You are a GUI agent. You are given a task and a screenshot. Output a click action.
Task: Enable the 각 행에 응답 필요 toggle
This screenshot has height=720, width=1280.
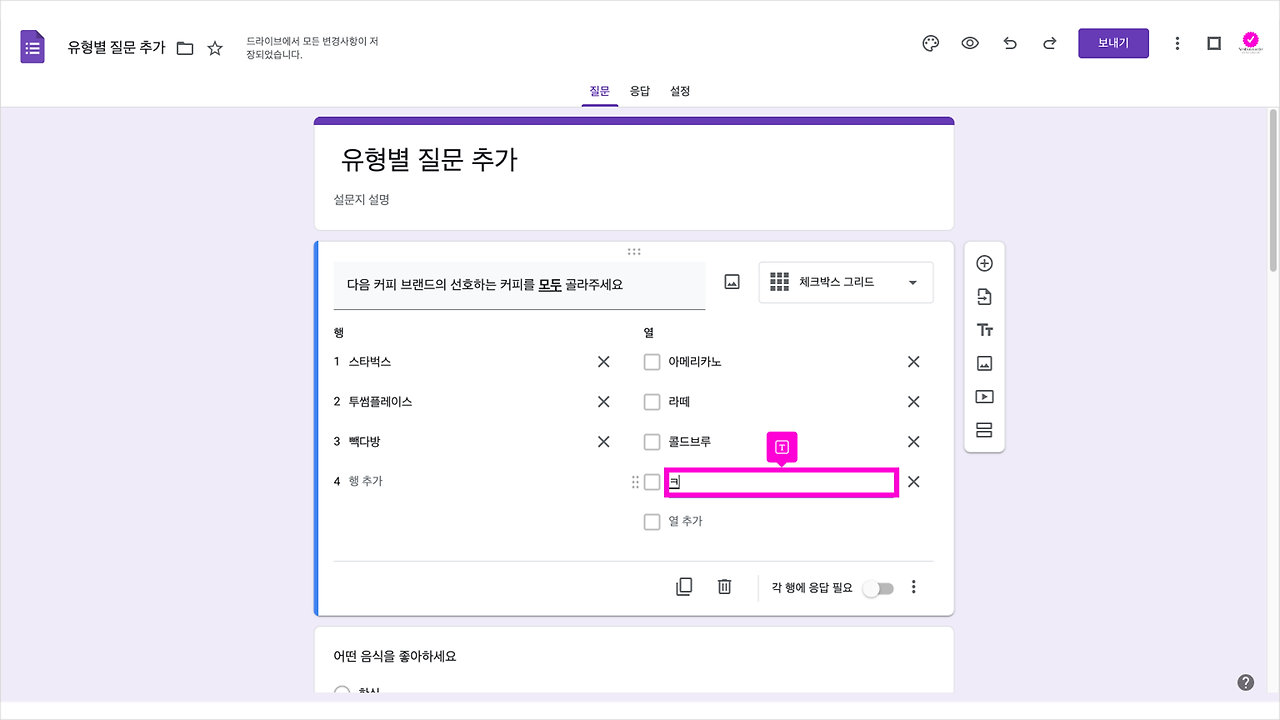[878, 588]
